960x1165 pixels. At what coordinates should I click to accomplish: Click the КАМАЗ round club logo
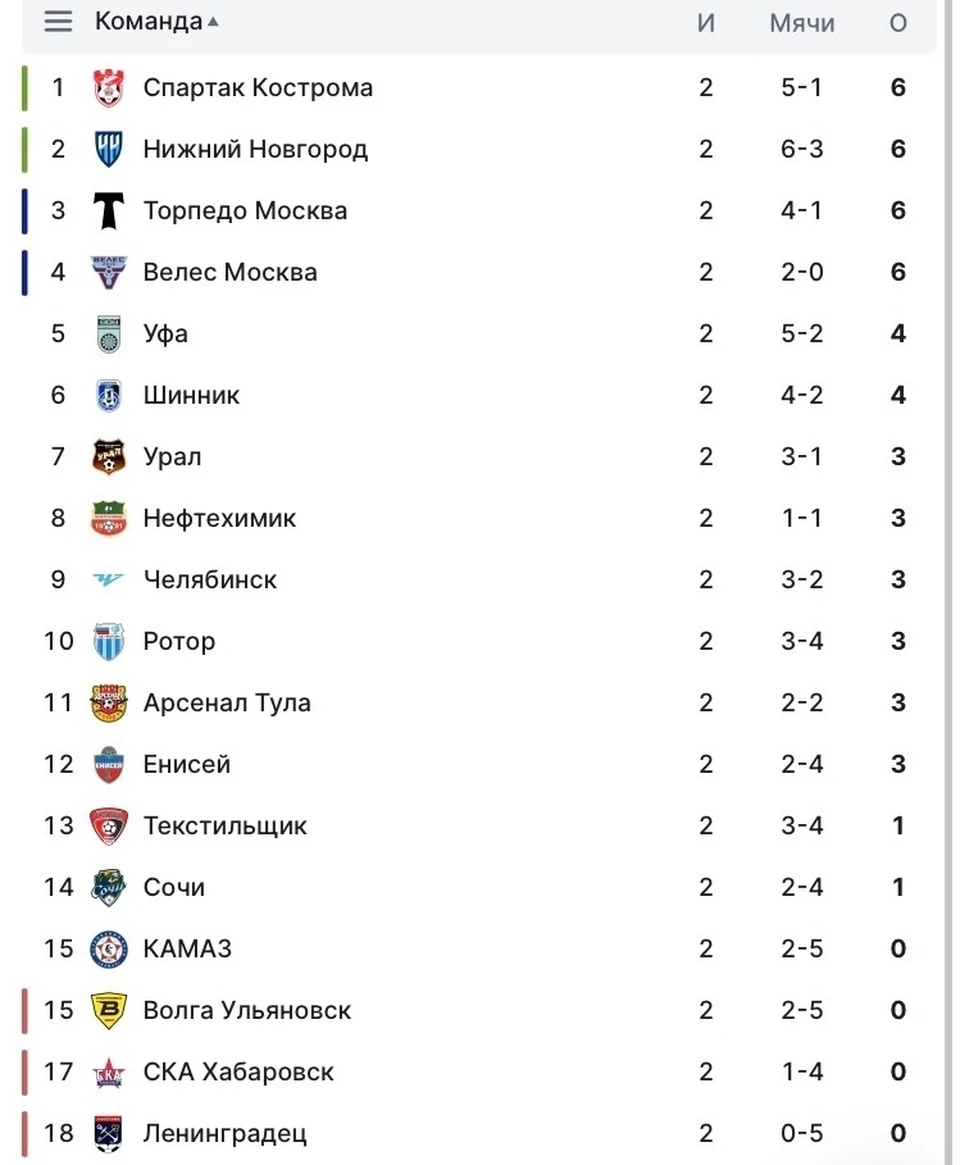coord(108,949)
